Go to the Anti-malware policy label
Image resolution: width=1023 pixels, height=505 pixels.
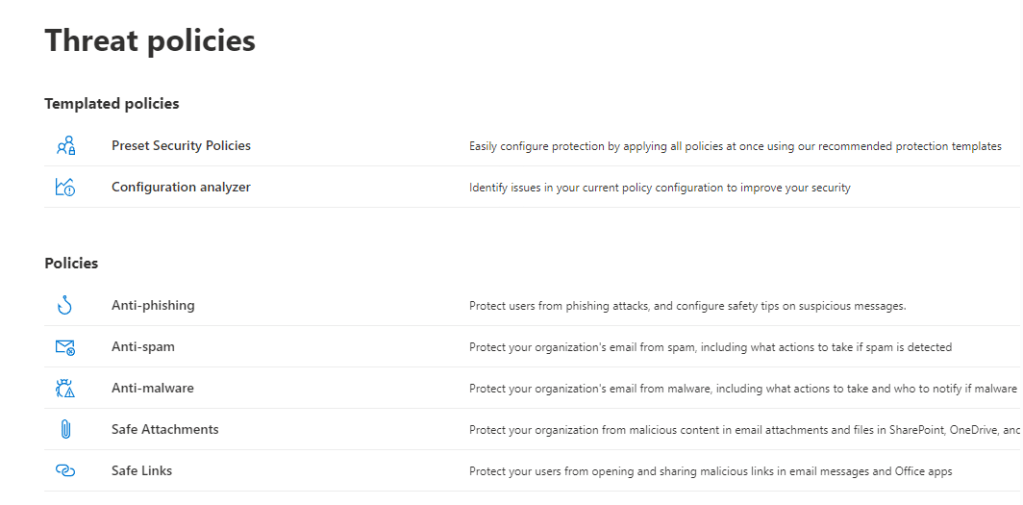(x=153, y=388)
